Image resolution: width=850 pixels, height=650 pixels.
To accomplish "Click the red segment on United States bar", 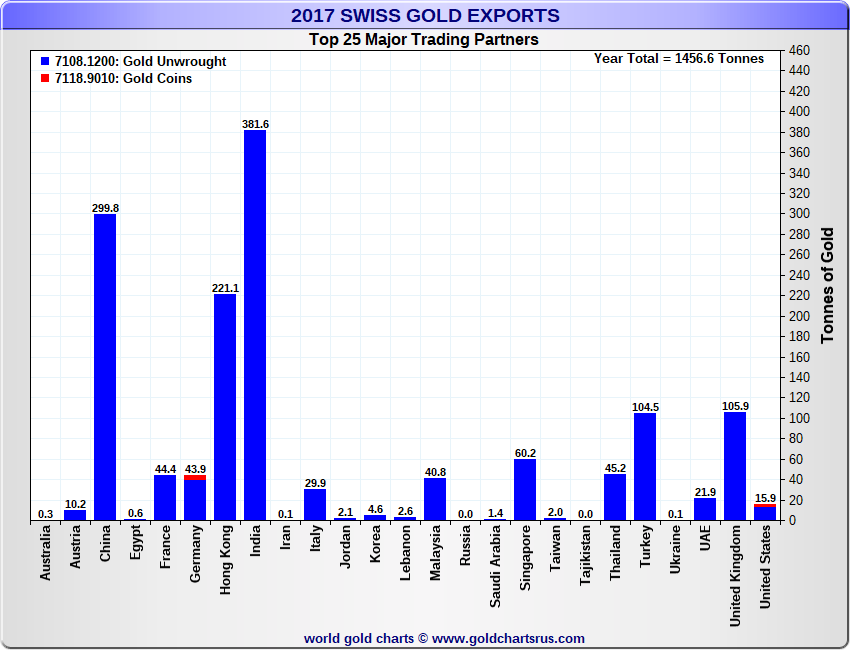I will (x=765, y=506).
